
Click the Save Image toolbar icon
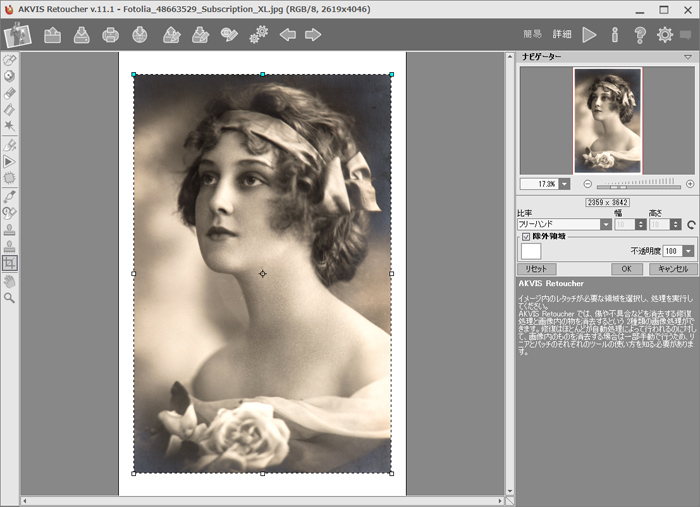coord(82,35)
